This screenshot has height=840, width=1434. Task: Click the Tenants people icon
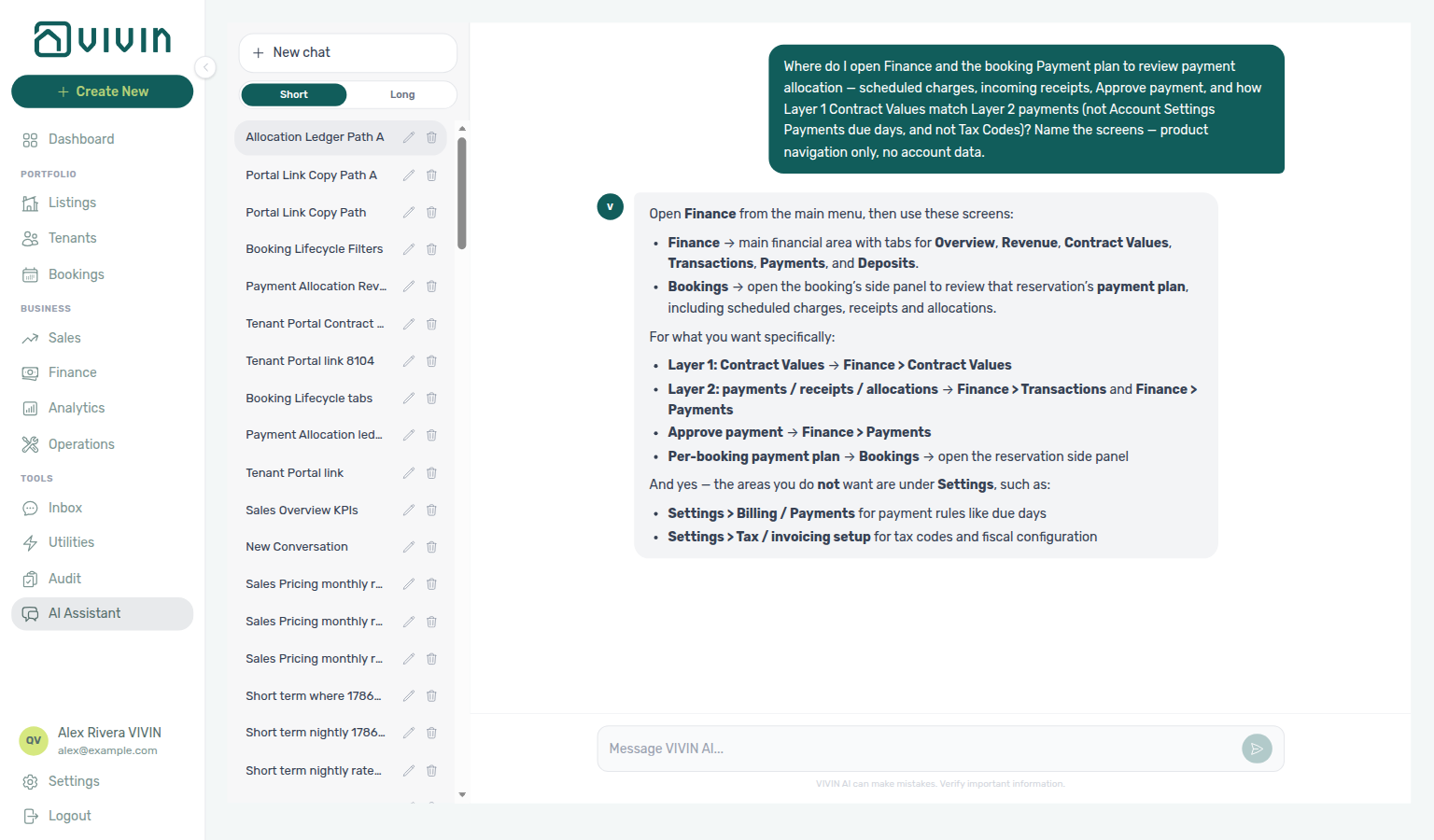pyautogui.click(x=30, y=239)
